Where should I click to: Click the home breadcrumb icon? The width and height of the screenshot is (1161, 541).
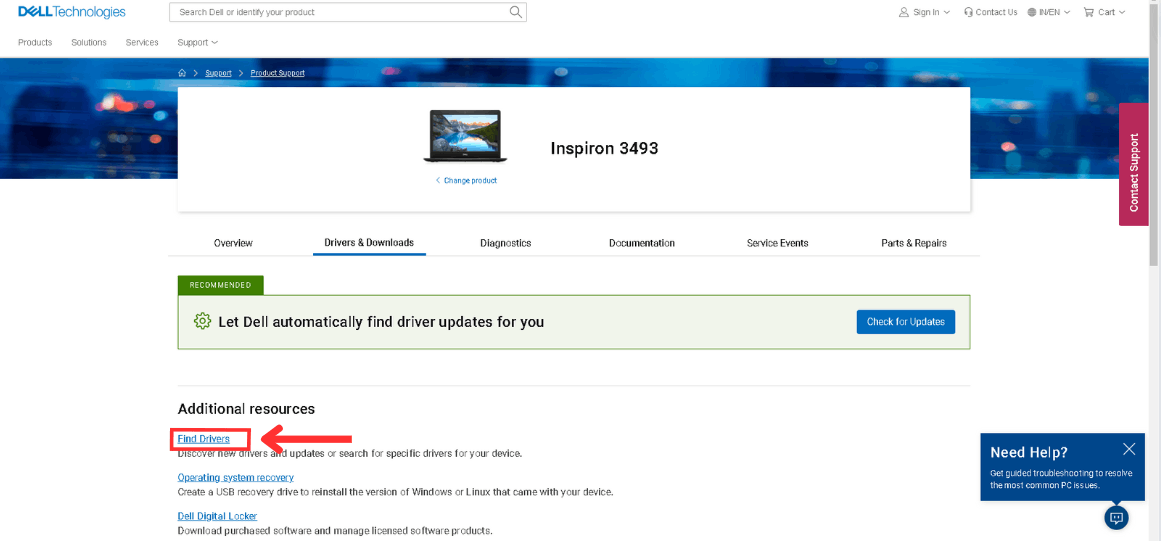point(182,73)
